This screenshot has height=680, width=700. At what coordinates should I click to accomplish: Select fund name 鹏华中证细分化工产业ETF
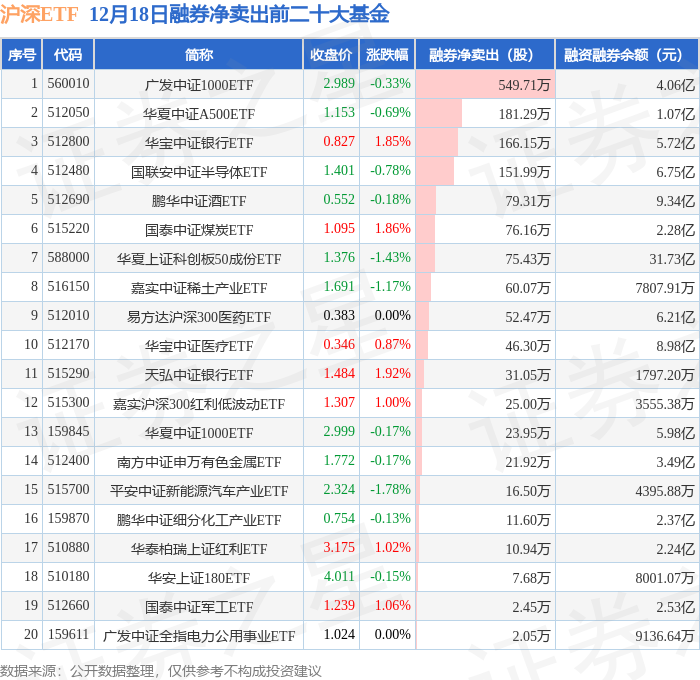click(199, 520)
